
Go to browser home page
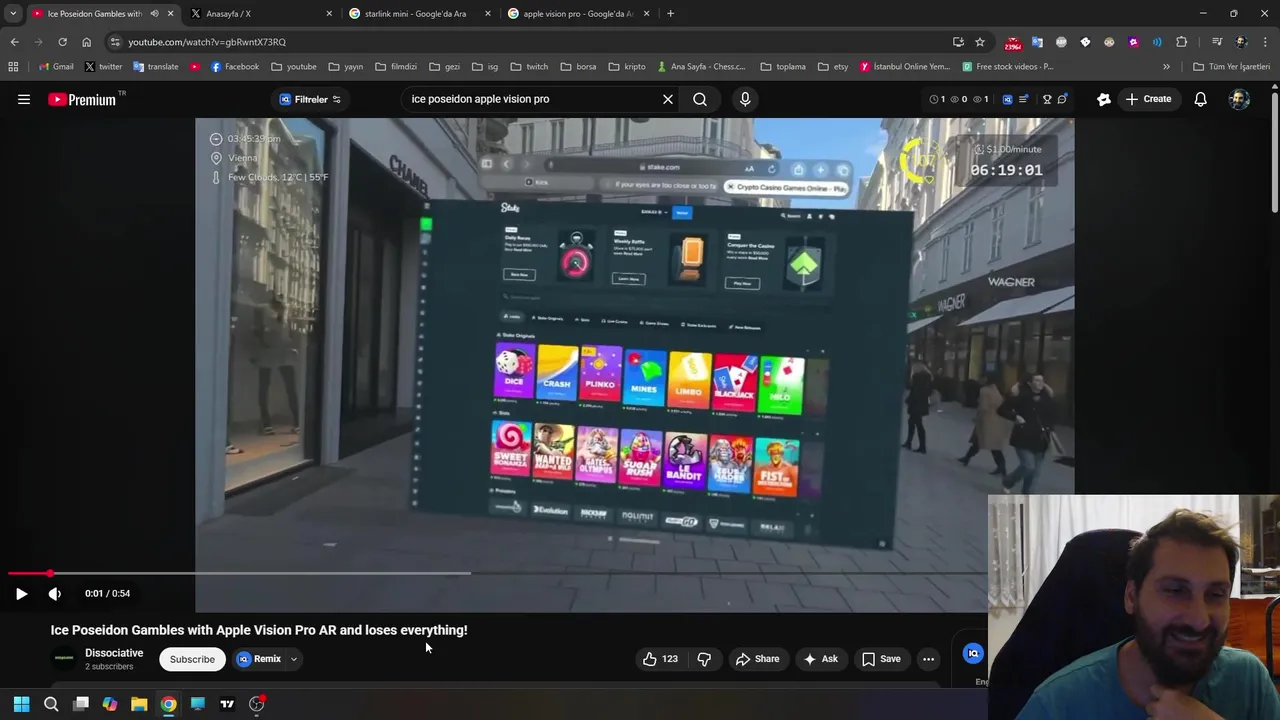tap(86, 42)
